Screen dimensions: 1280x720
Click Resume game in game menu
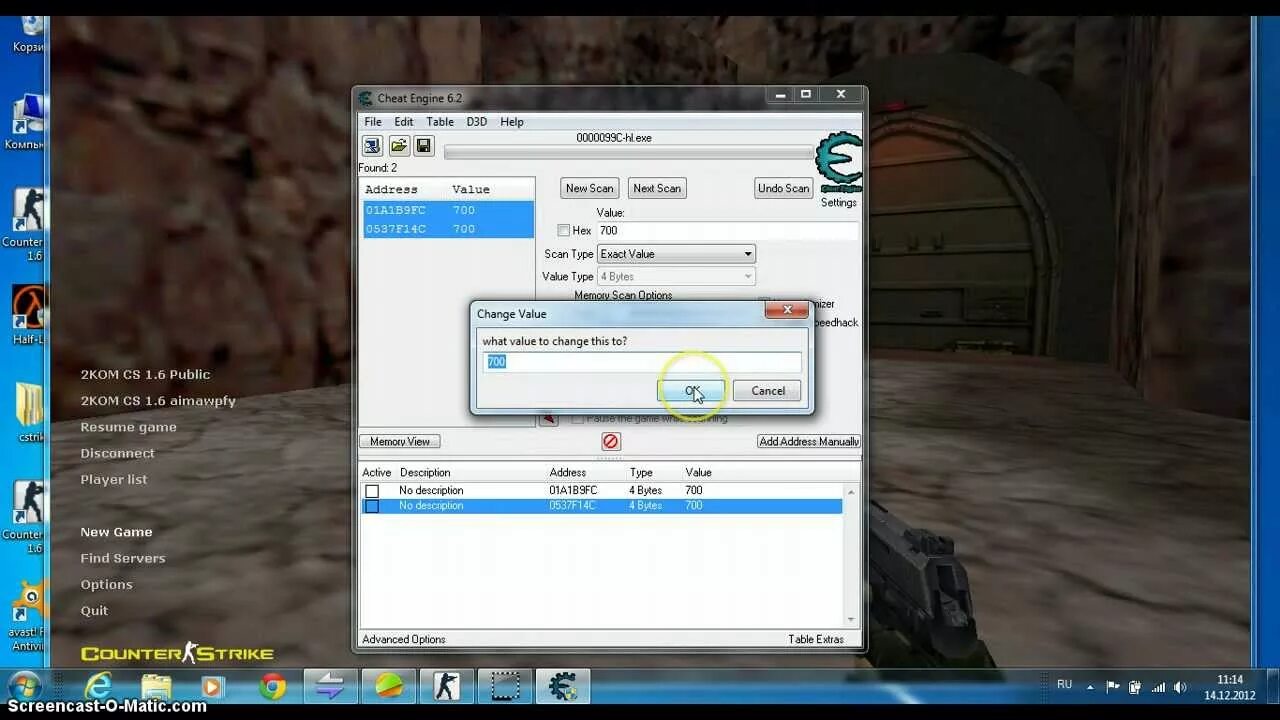point(128,427)
